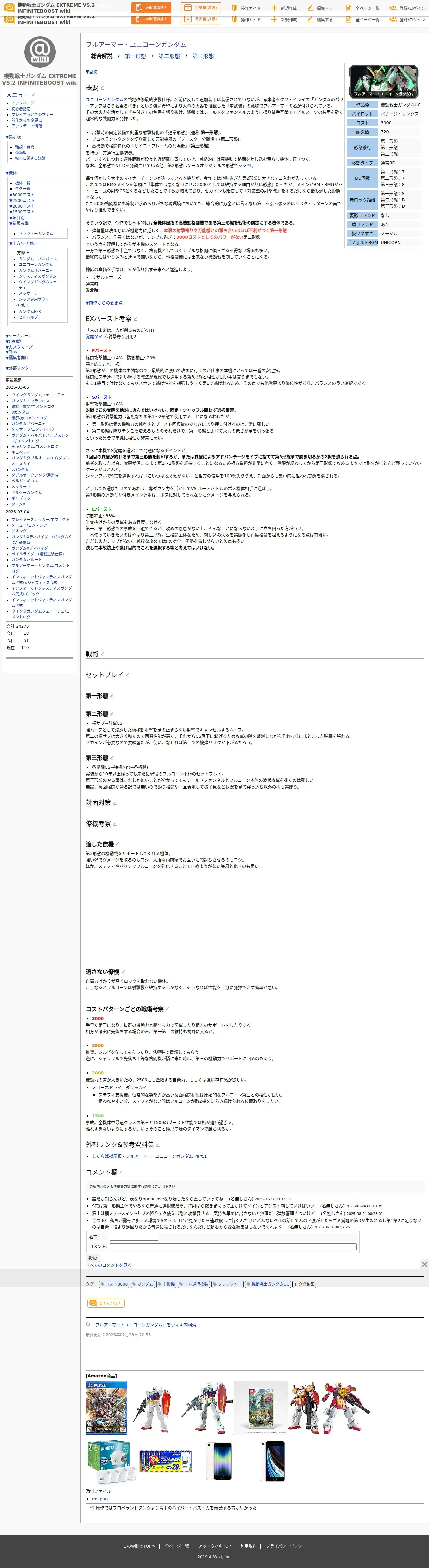Switch to the 第三形態 tab
This screenshot has height=1568, width=429.
click(203, 56)
